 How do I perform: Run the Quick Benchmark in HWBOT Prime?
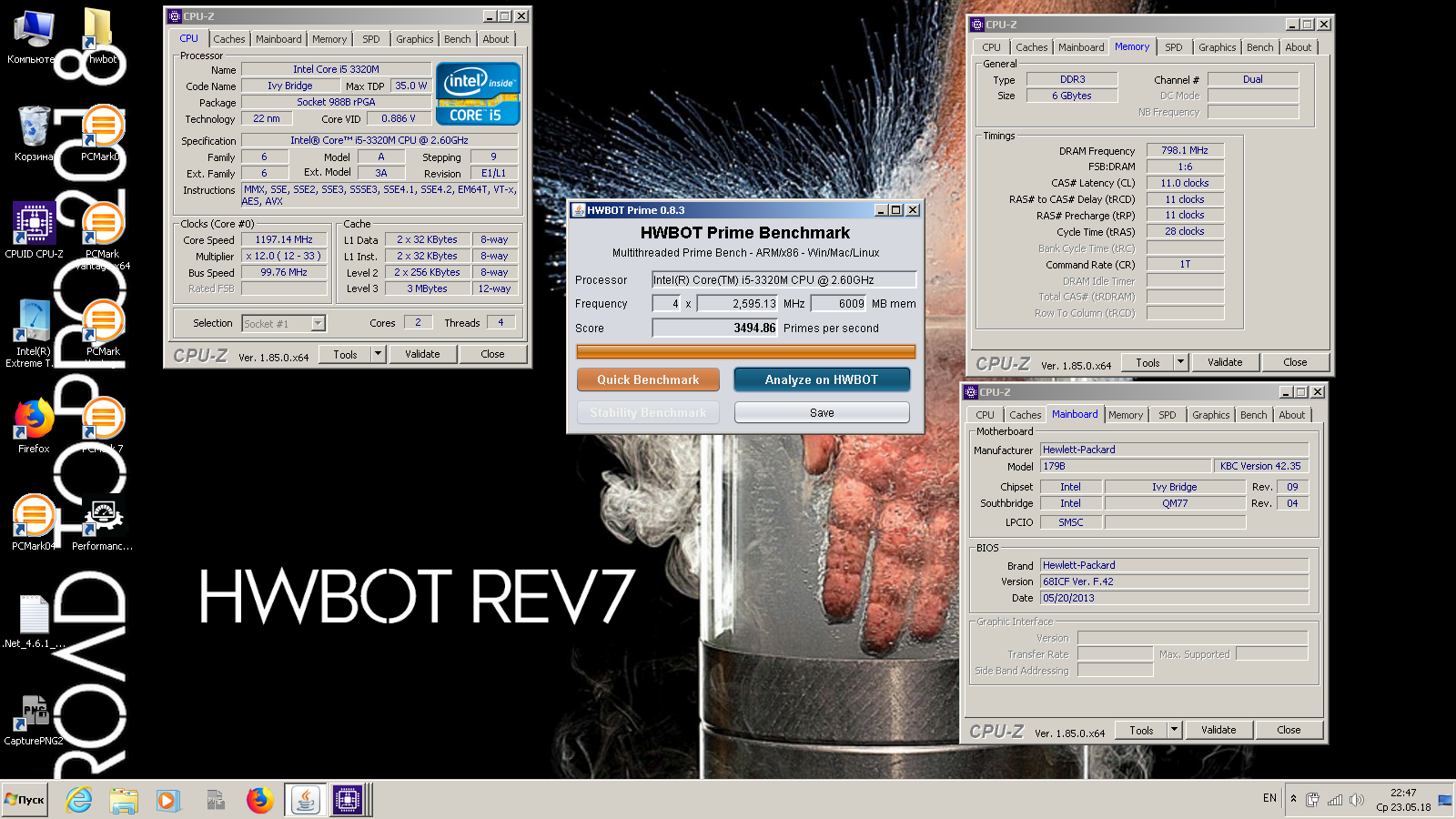pyautogui.click(x=648, y=379)
